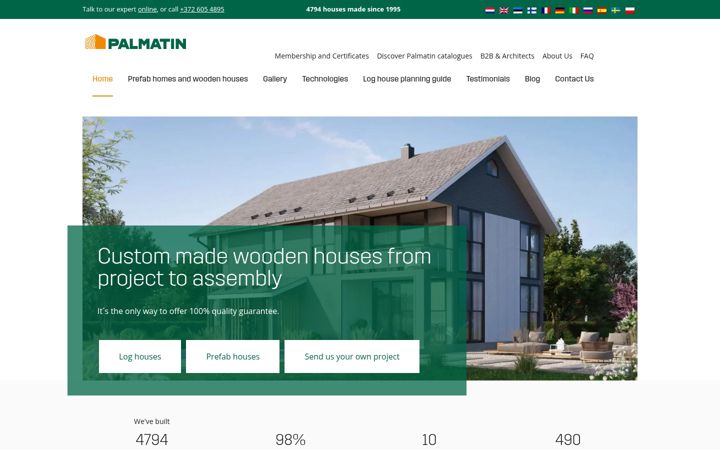Call phone number +372 605 4895
The width and height of the screenshot is (720, 450).
tap(202, 9)
